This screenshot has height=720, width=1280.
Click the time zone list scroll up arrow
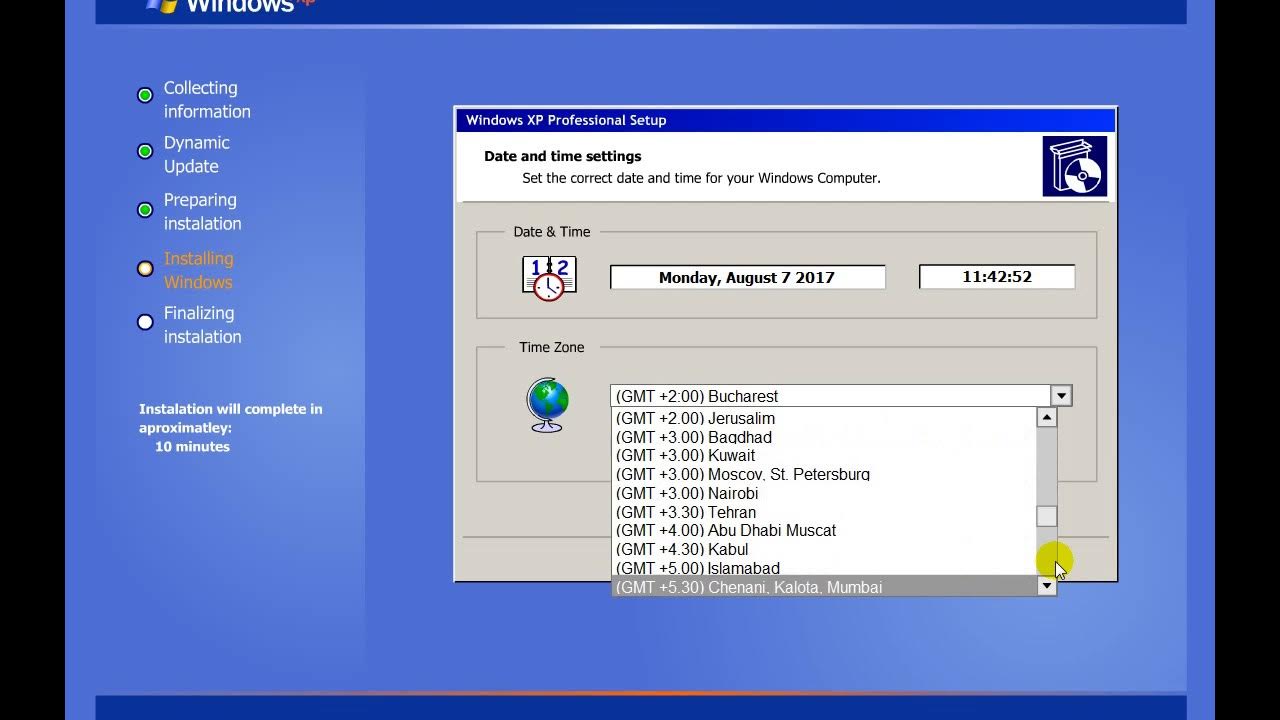[x=1046, y=418]
